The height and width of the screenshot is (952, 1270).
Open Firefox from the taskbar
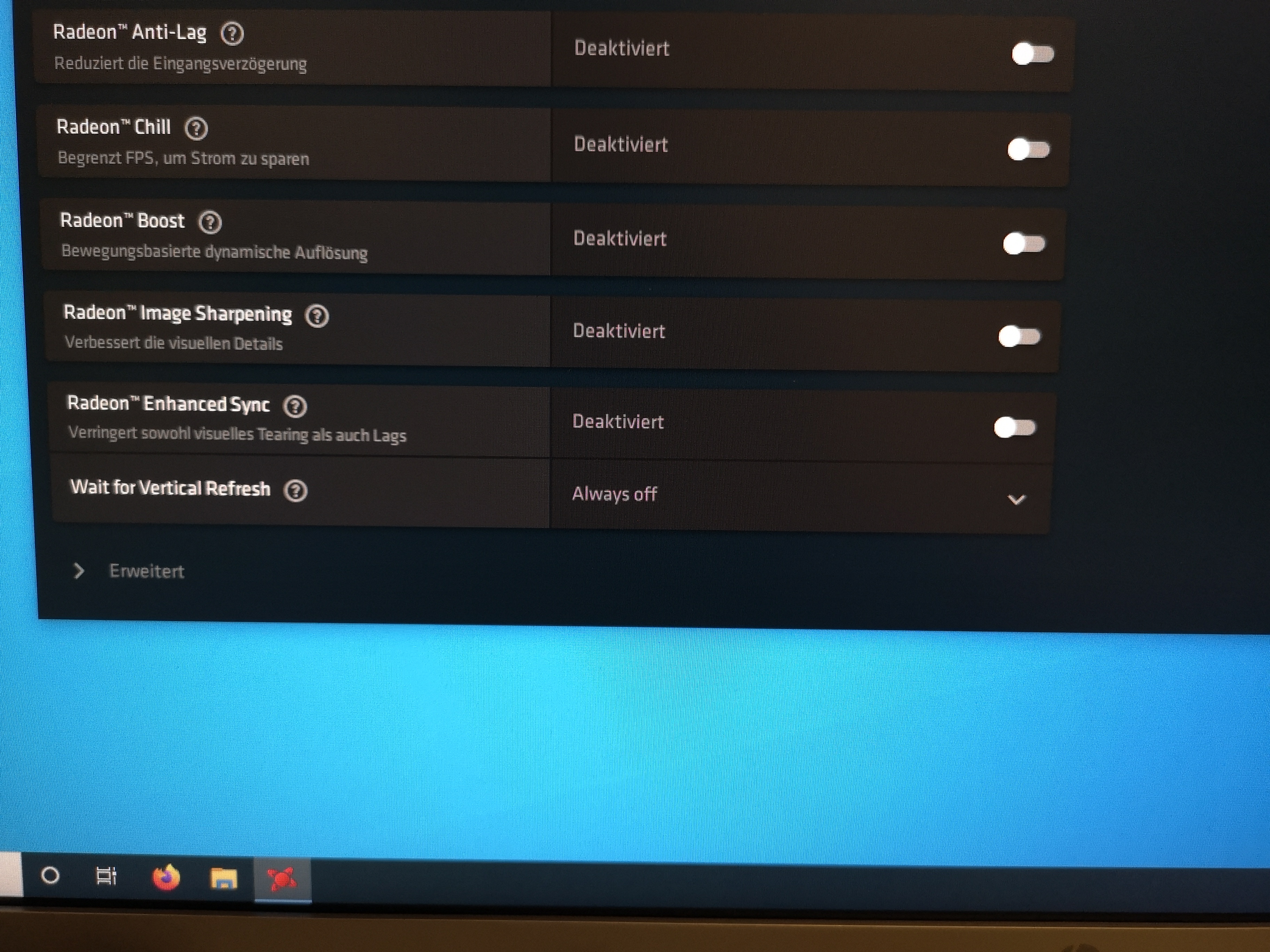tap(166, 877)
